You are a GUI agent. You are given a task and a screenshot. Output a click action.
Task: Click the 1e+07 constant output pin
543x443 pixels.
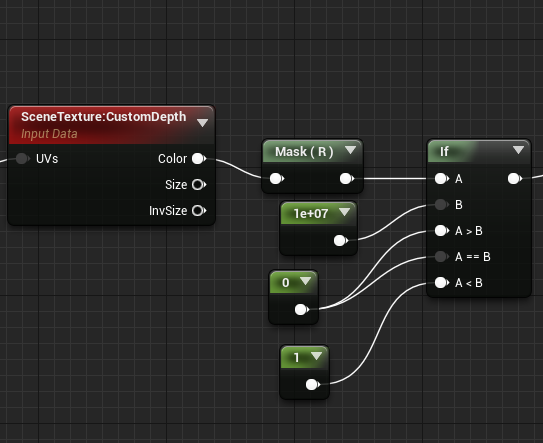click(340, 240)
